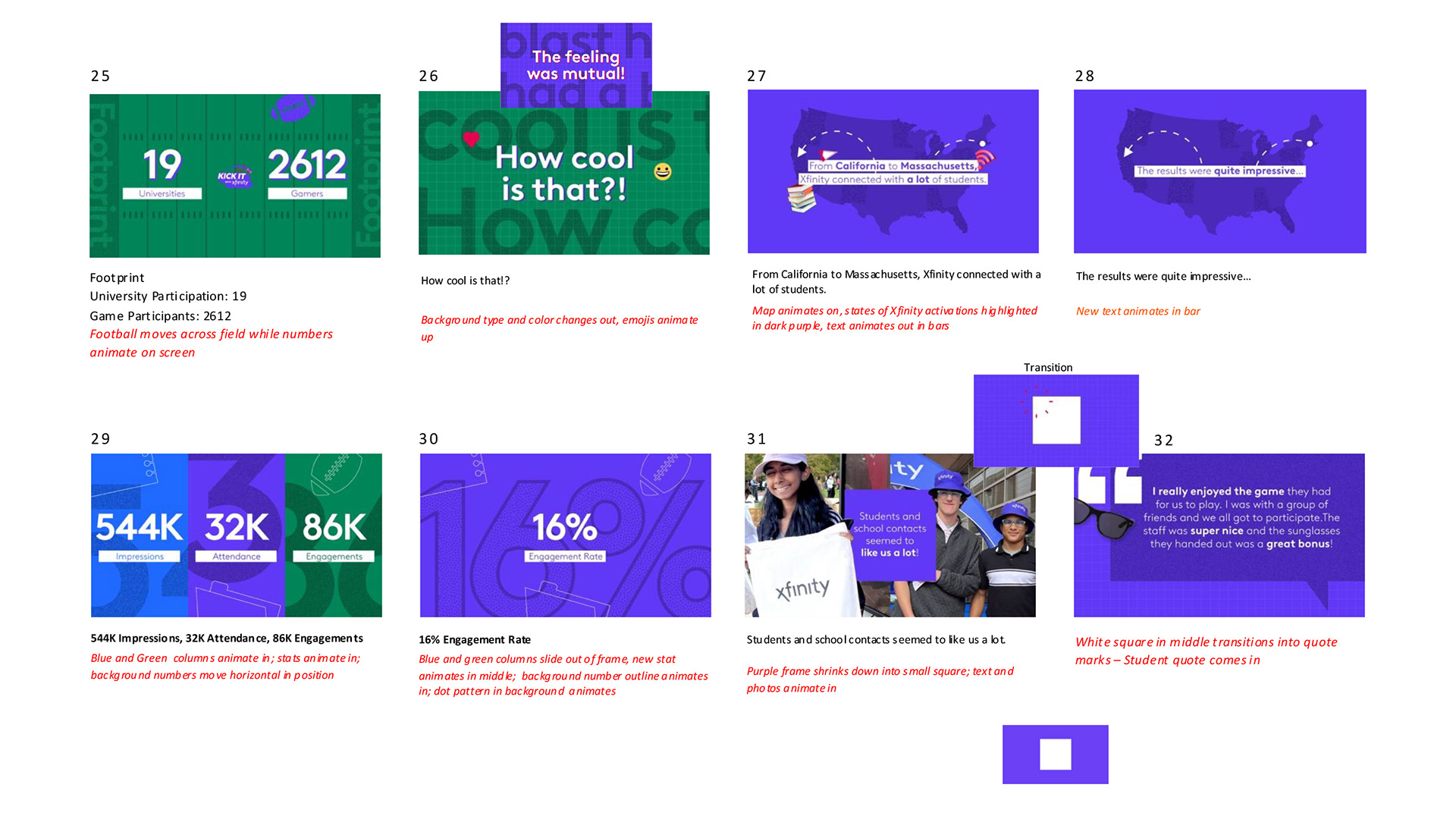1456x819 pixels.
Task: Click frame number 30 label
Action: click(x=428, y=439)
